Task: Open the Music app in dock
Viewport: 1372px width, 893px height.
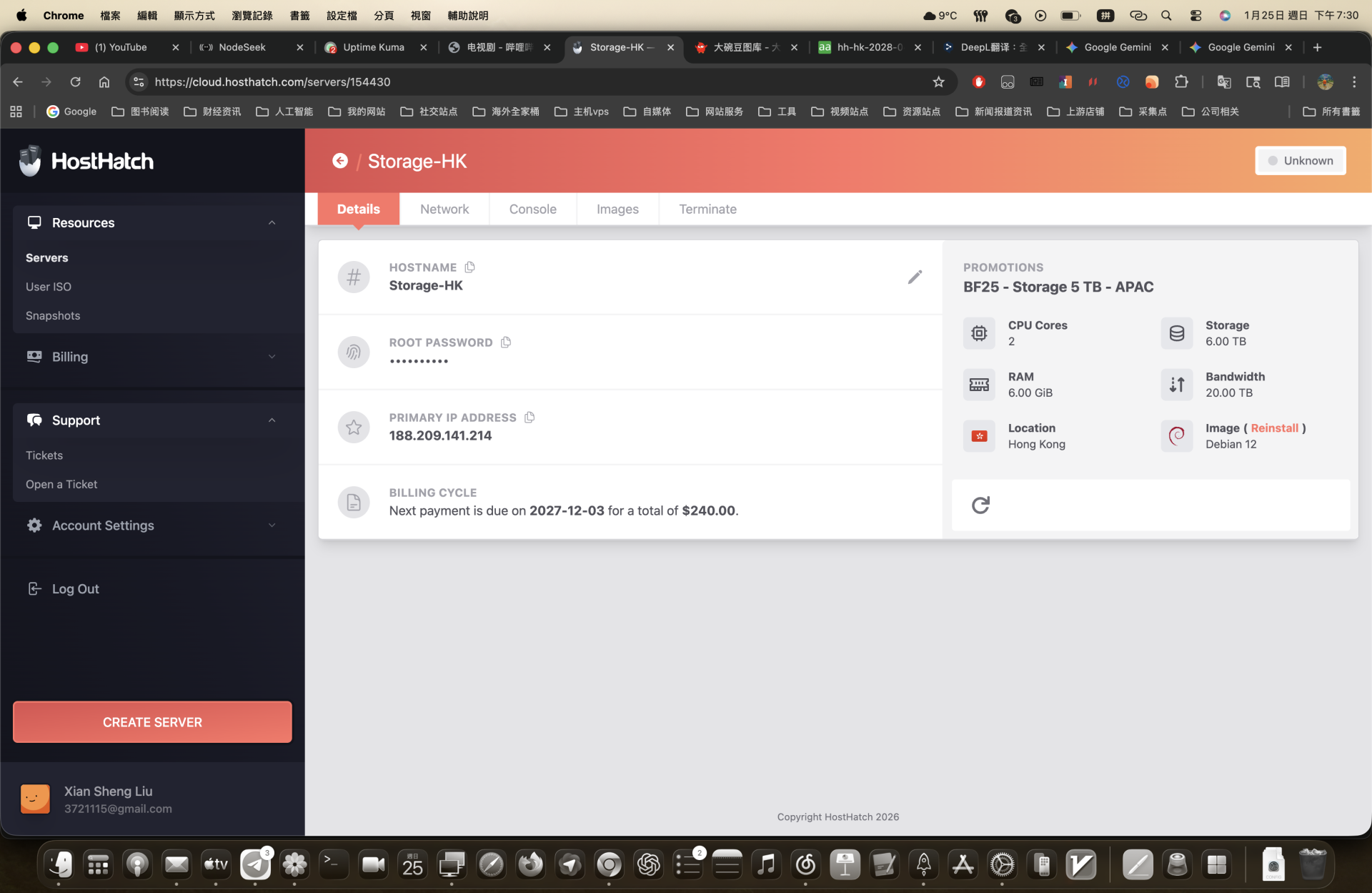Action: pyautogui.click(x=766, y=864)
